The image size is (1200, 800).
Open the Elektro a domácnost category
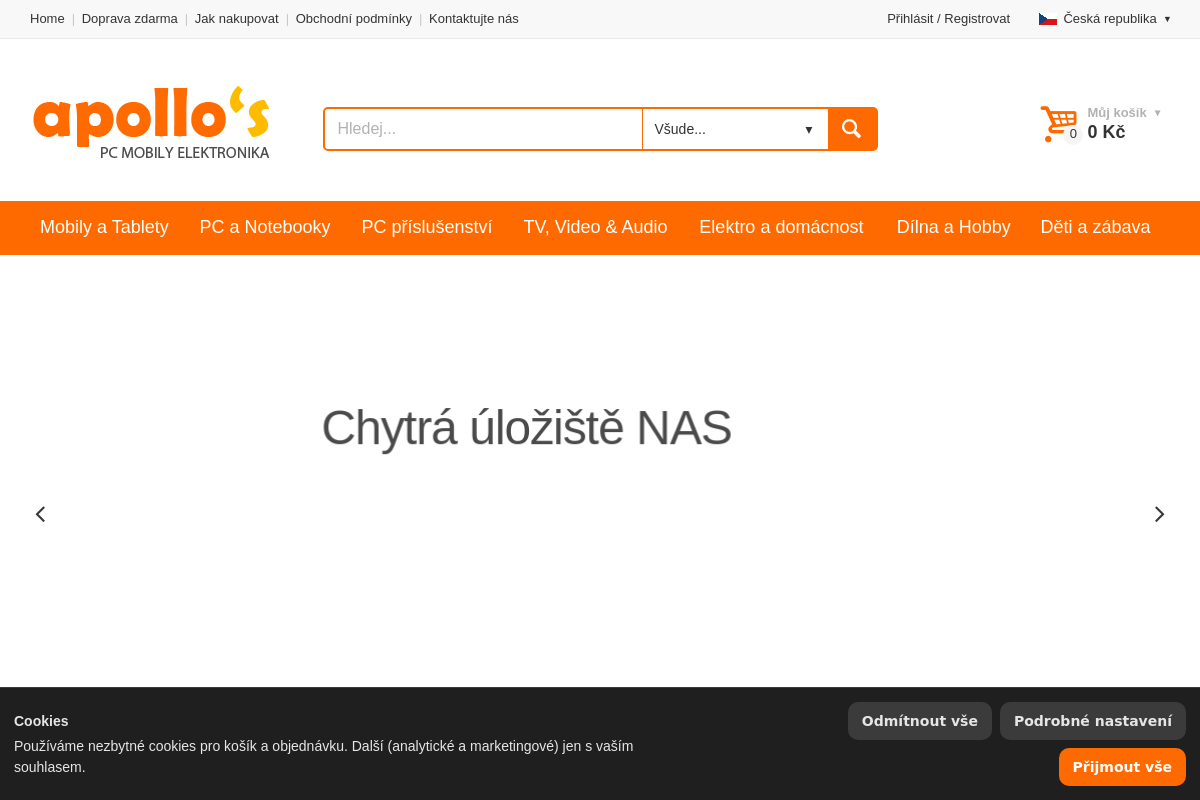pos(782,227)
